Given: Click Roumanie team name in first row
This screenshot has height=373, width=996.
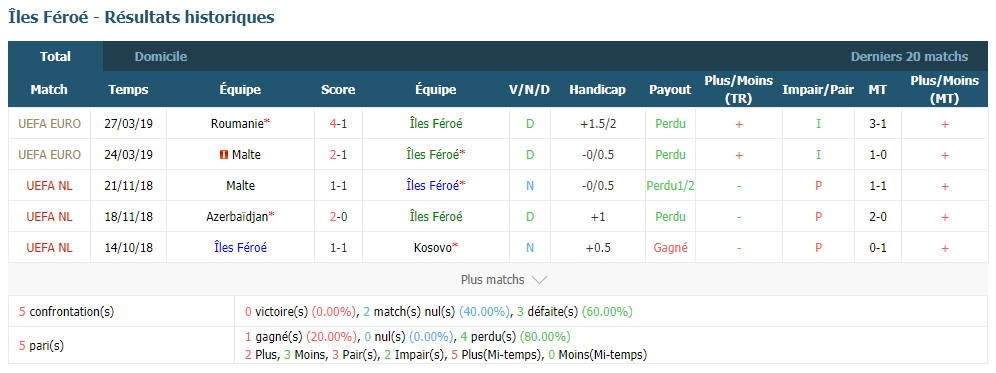Looking at the screenshot, I should tap(237, 124).
